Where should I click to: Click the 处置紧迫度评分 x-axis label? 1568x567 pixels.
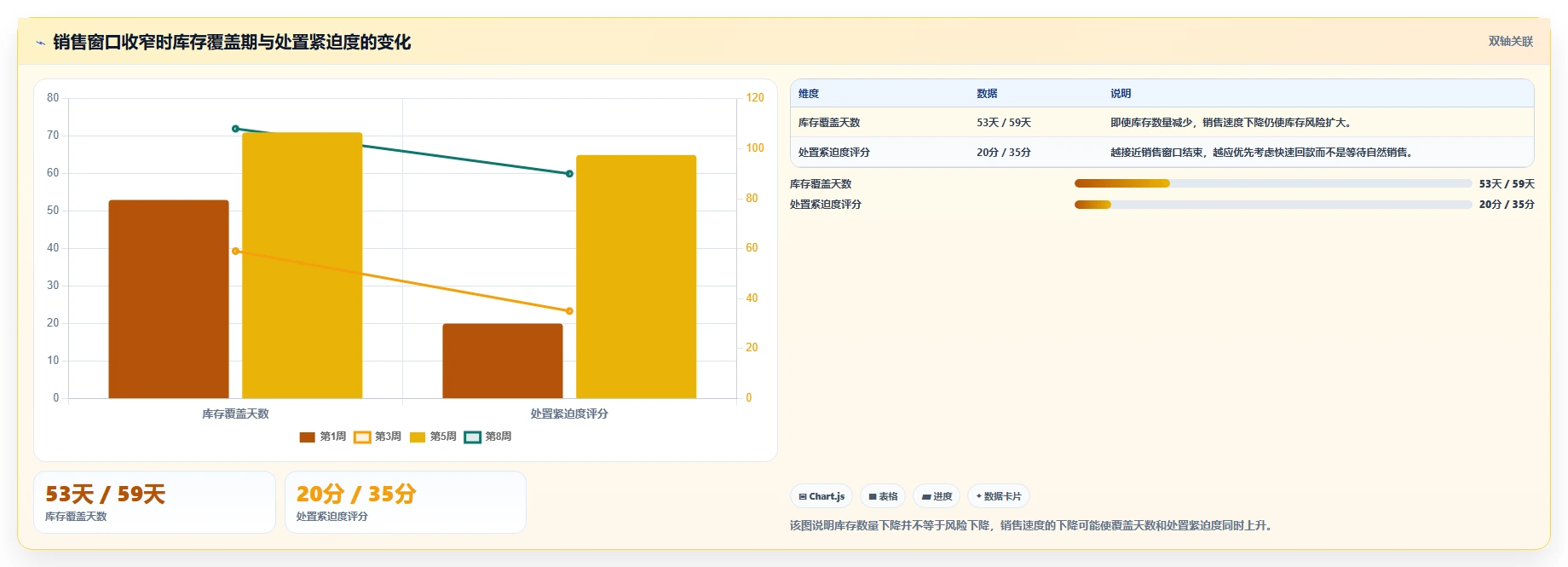[x=569, y=414]
